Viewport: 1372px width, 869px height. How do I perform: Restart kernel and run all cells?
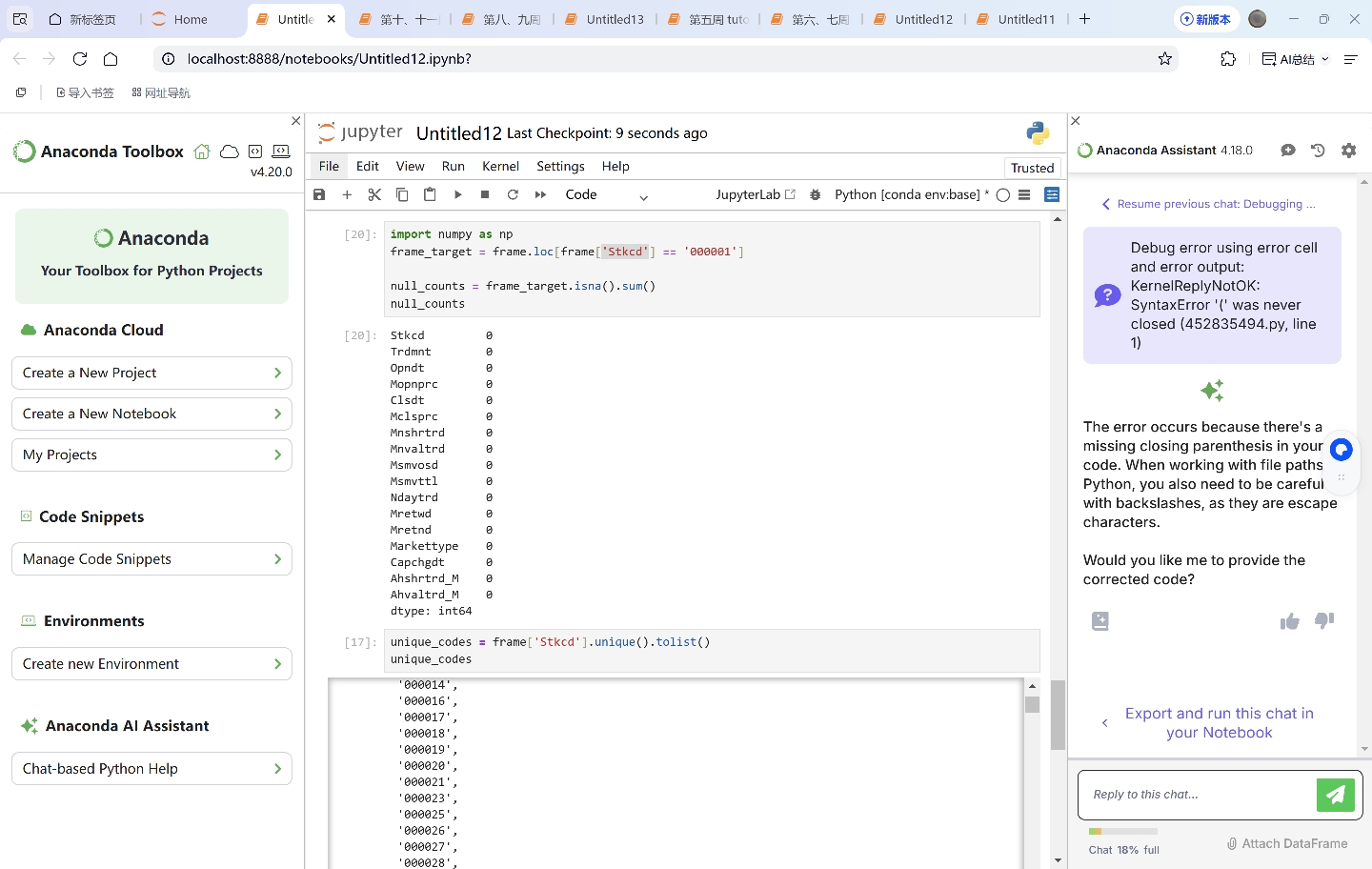pyautogui.click(x=540, y=194)
